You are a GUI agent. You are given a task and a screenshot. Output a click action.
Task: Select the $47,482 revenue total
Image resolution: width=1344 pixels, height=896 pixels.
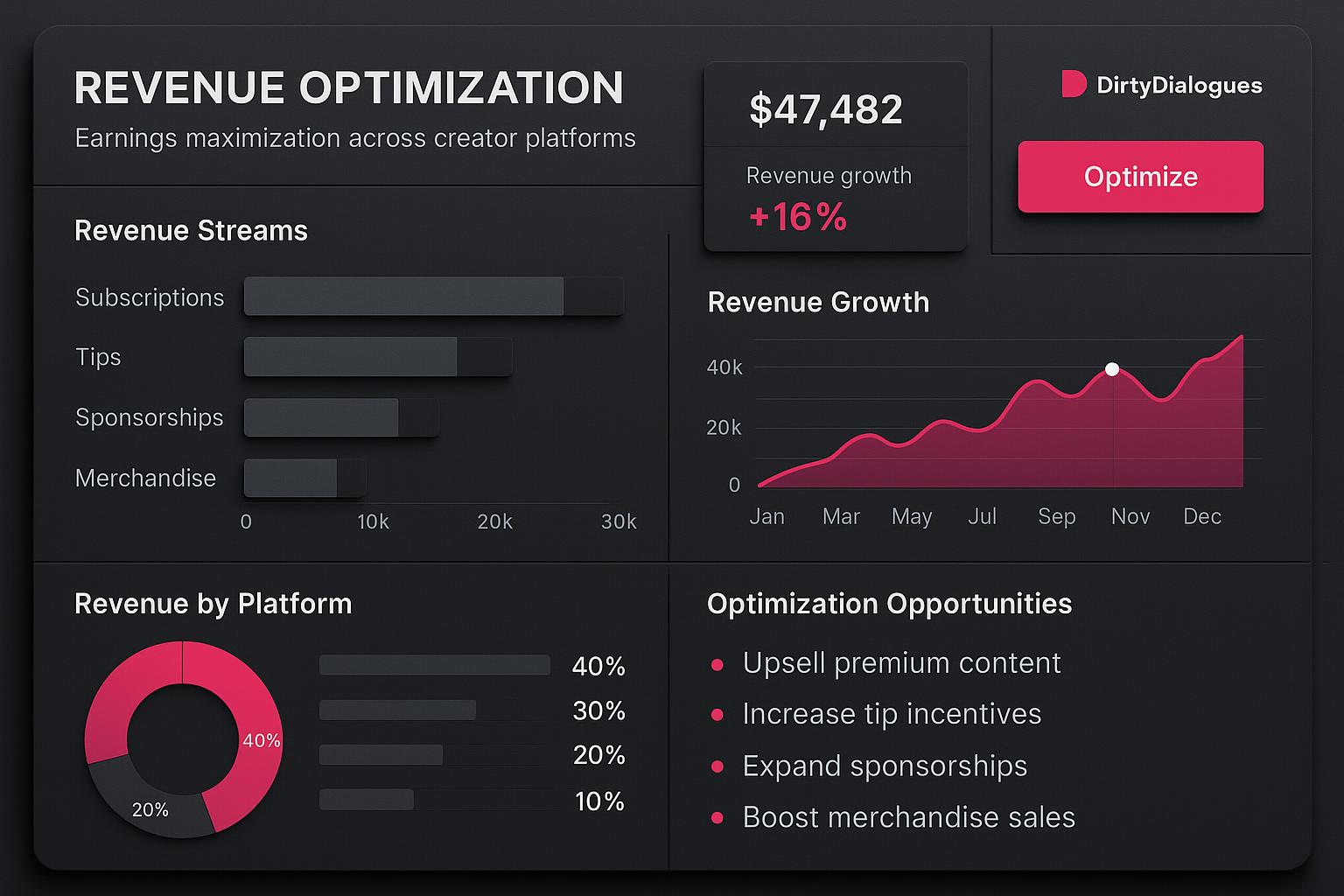[825, 109]
